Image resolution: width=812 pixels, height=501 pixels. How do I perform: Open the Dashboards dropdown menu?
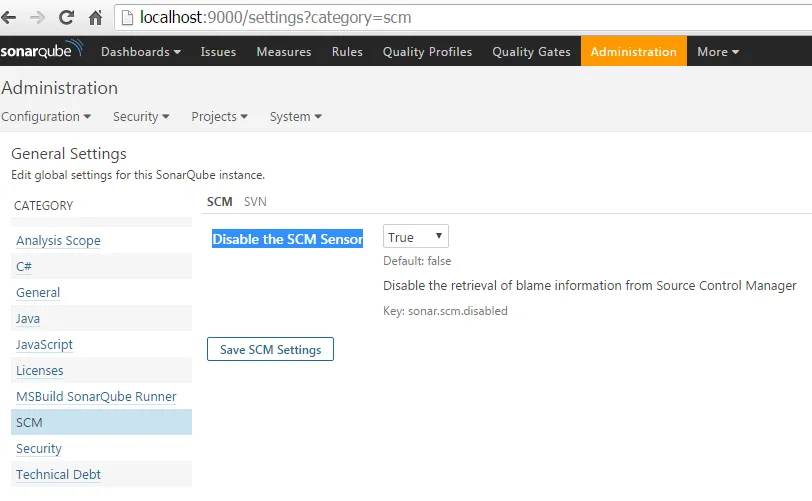pos(141,52)
